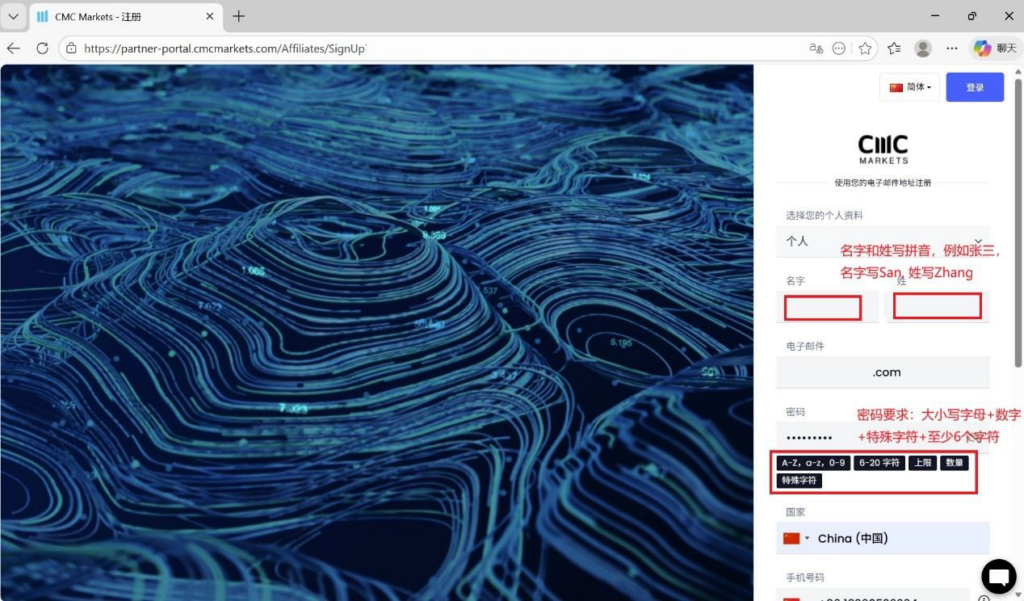Click the browser back arrow
The image size is (1024, 601).
[x=14, y=48]
